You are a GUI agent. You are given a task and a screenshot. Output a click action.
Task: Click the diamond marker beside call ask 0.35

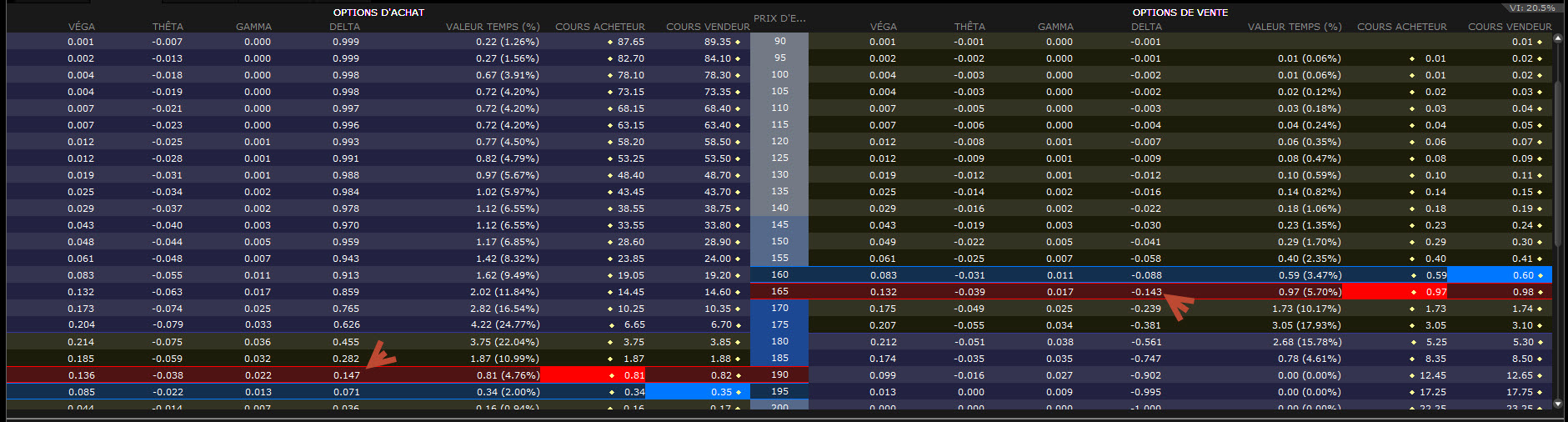click(x=738, y=392)
